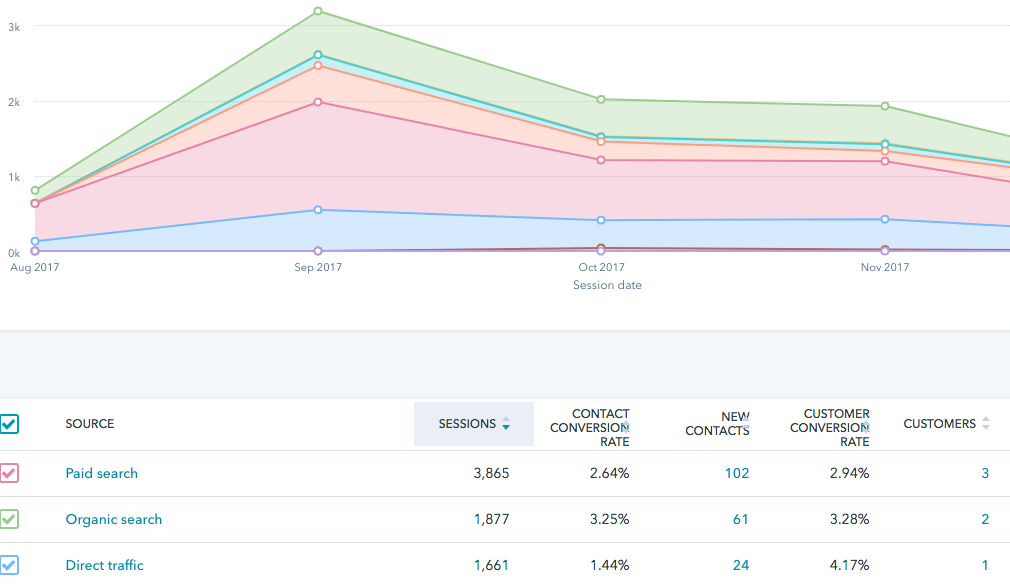The width and height of the screenshot is (1010, 585).
Task: Sort by Customer Conversion Rate arrows
Action: pos(866,427)
